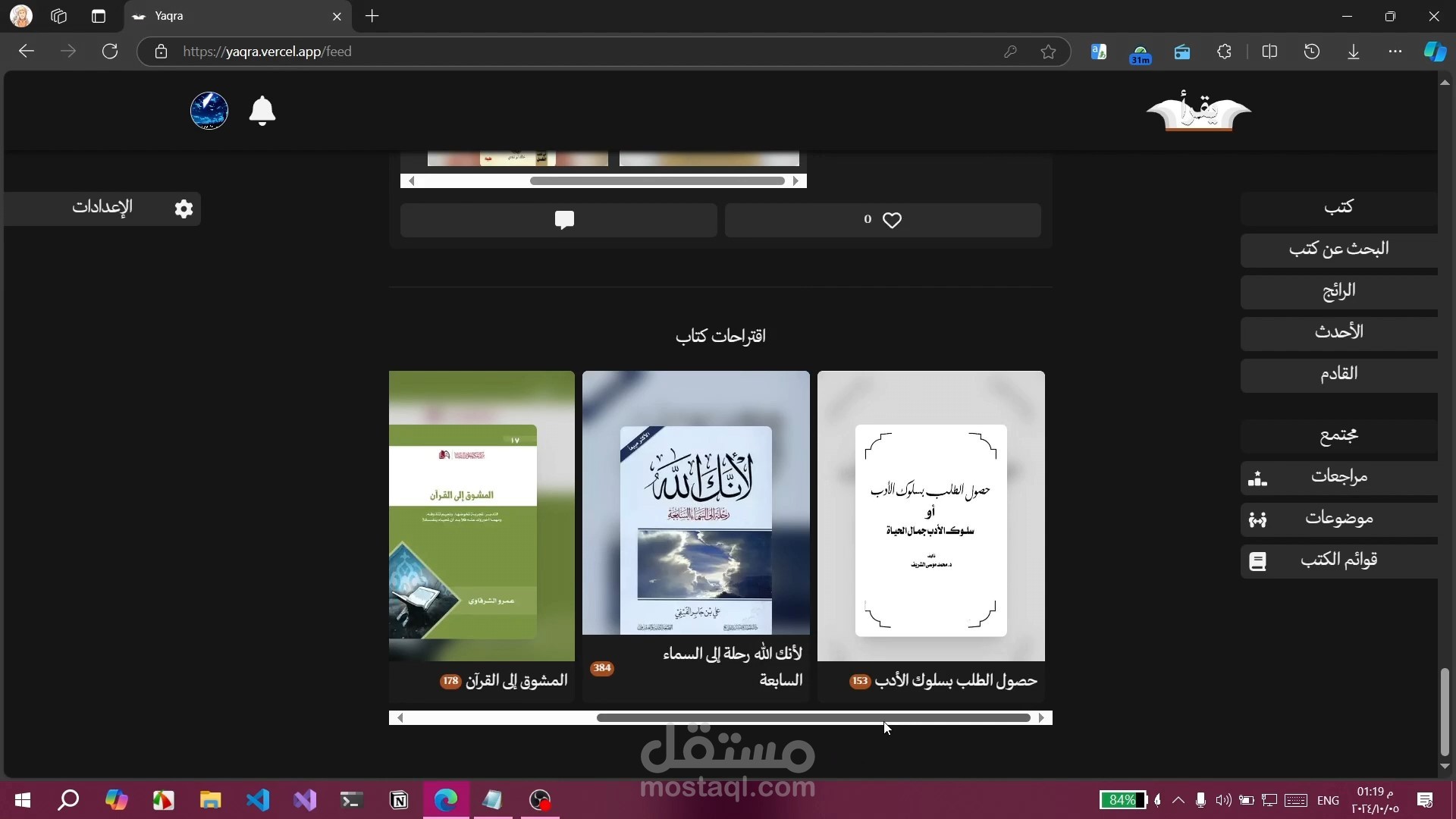Go to الأحدث newest books

(1338, 332)
